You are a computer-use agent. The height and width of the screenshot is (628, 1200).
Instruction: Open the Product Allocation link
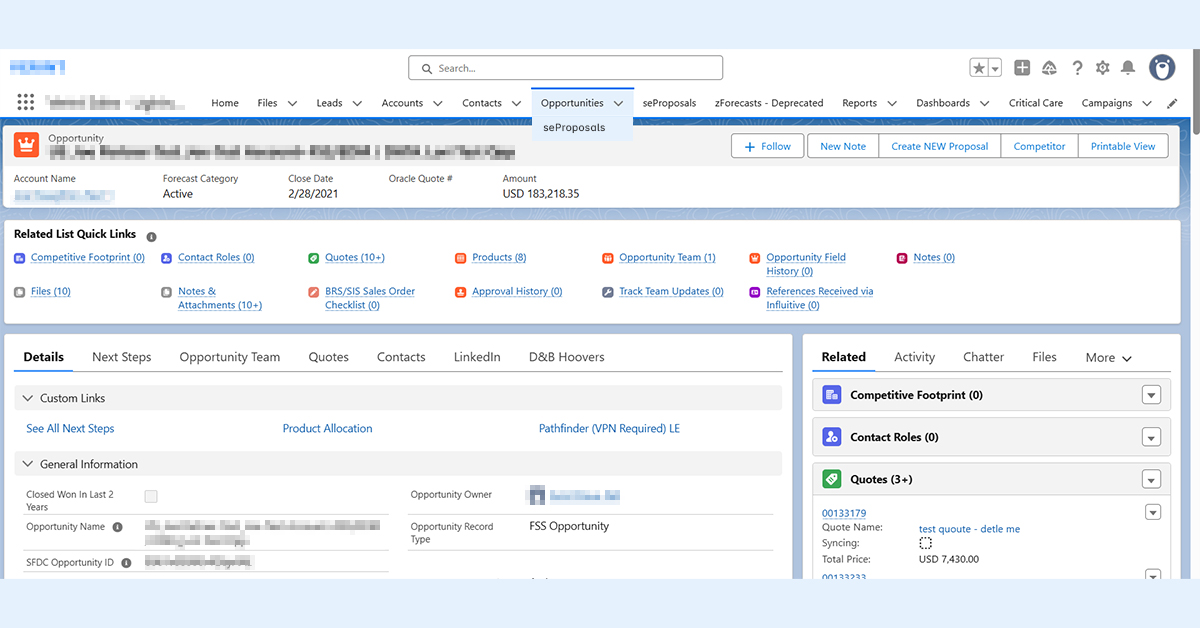[327, 428]
